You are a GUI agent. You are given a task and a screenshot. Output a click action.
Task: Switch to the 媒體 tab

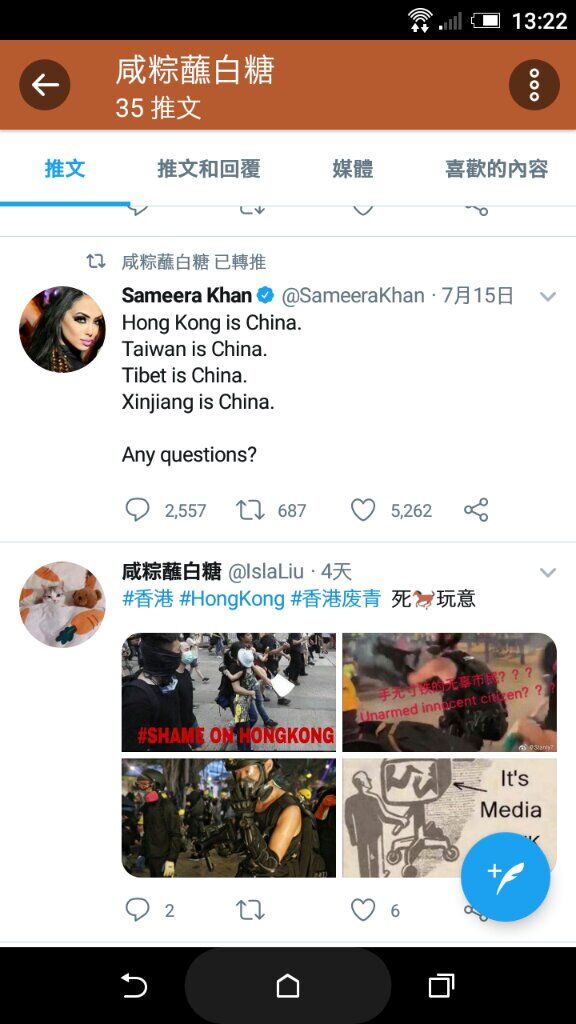pos(353,169)
